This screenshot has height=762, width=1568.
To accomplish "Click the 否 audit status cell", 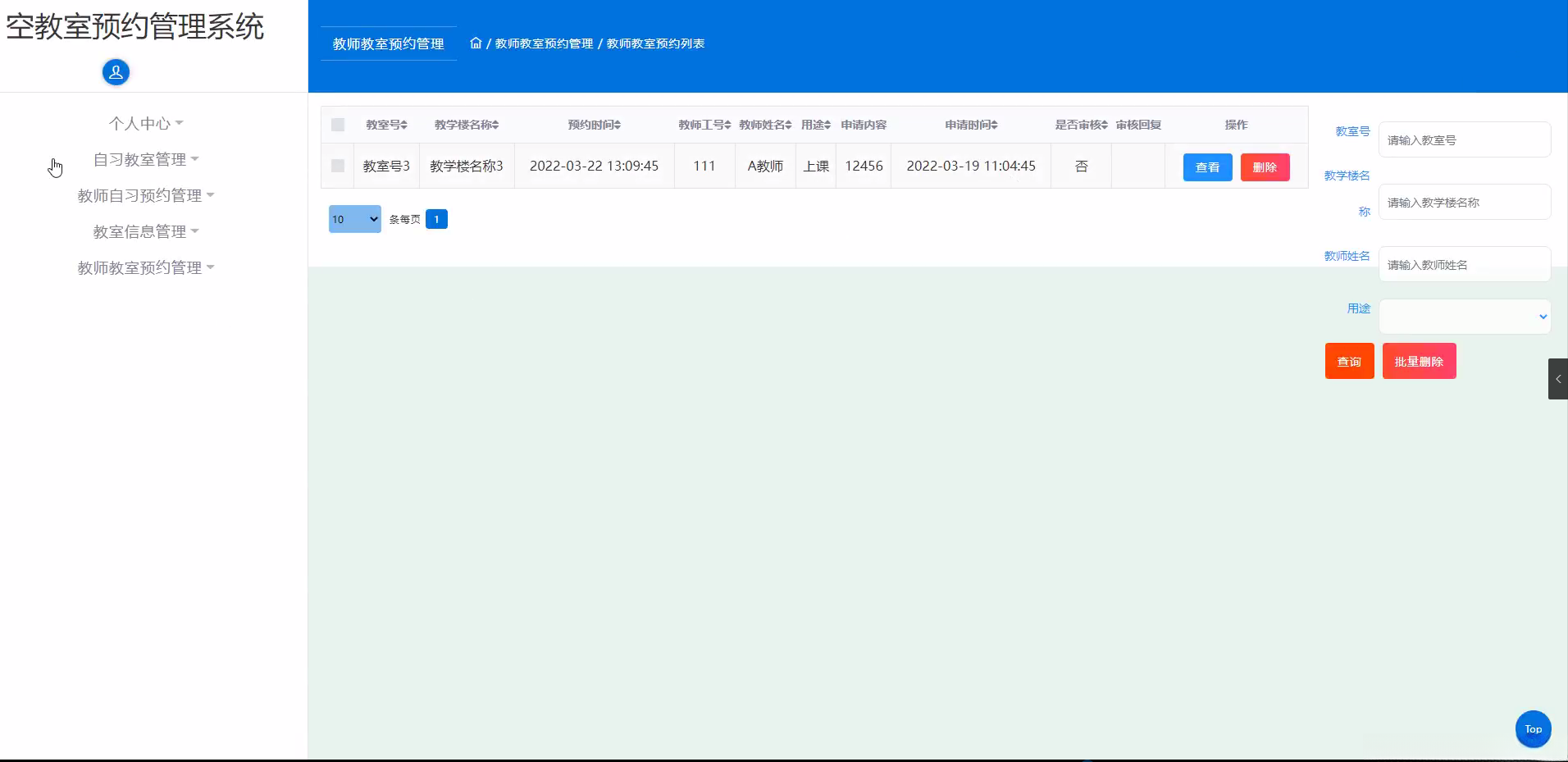I will pos(1081,166).
